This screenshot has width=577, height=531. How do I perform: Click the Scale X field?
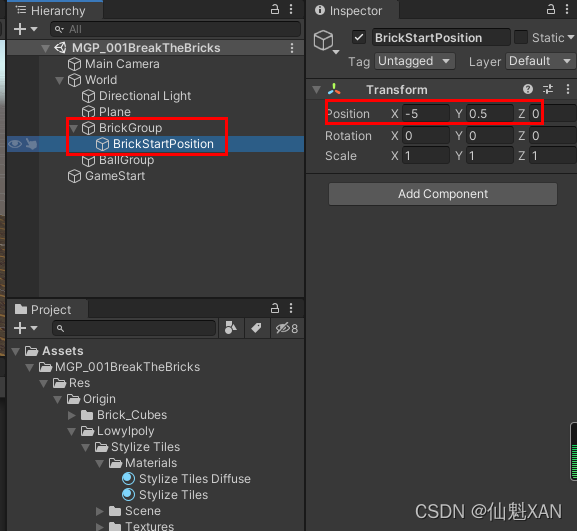pyautogui.click(x=426, y=156)
